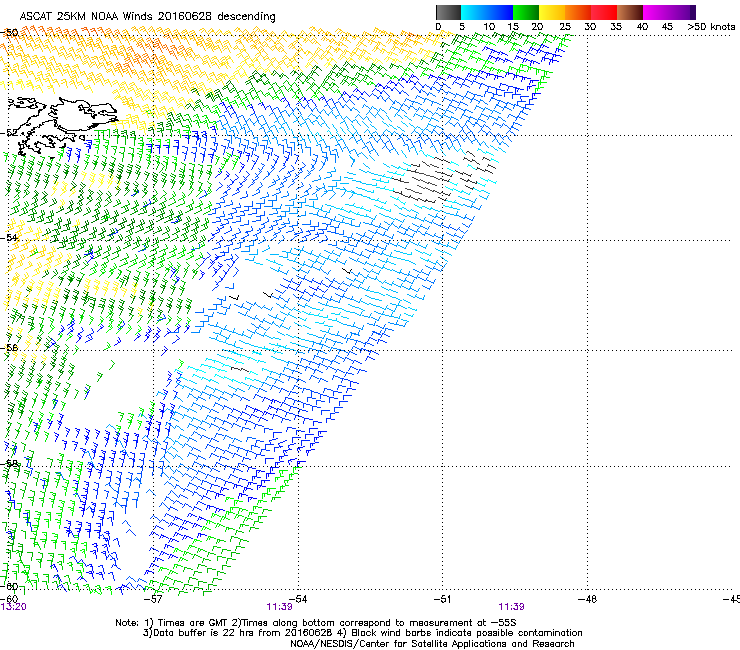Click the date '20160628' in the title
This screenshot has height=650, width=740.
(x=185, y=16)
